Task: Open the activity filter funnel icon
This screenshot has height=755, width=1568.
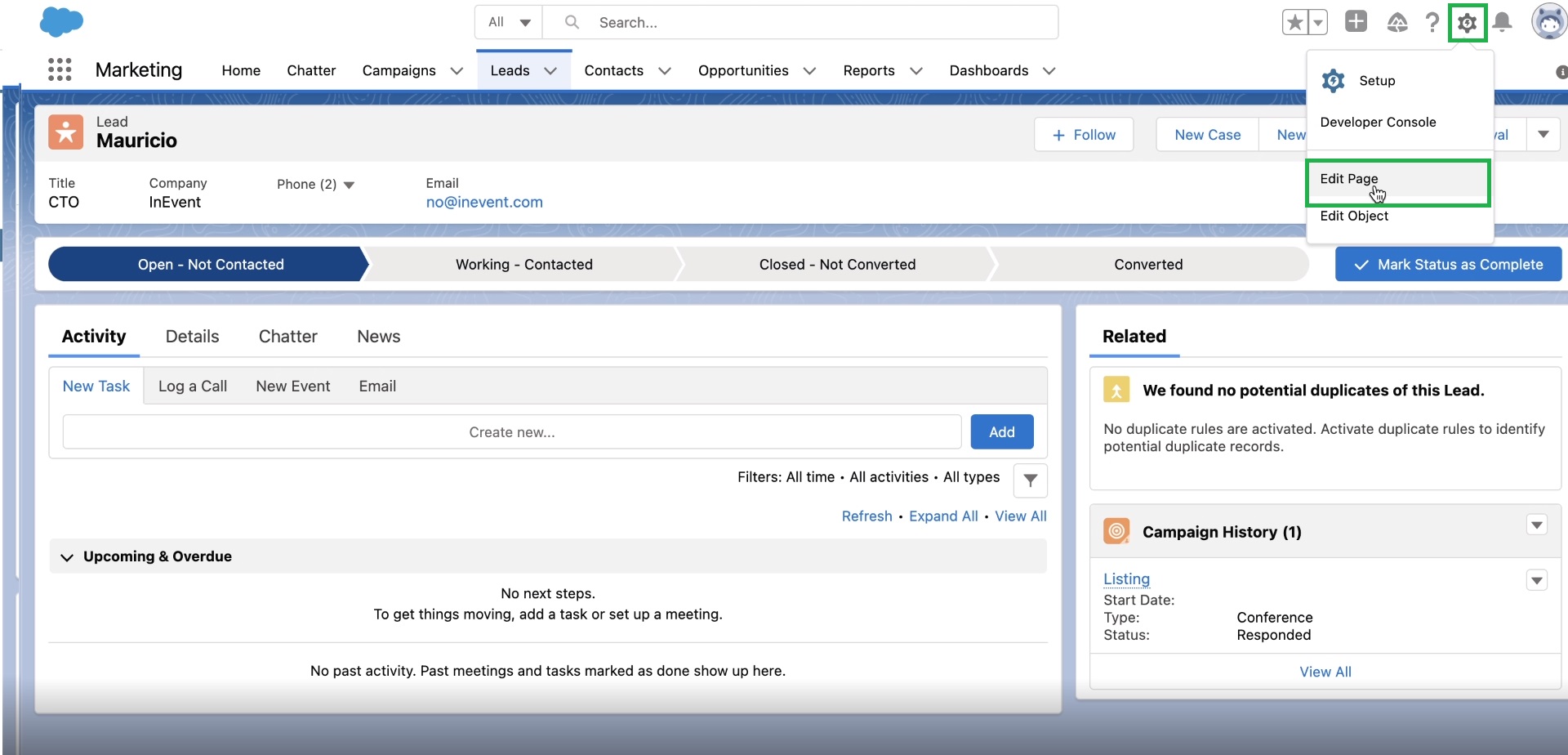Action: pyautogui.click(x=1031, y=480)
